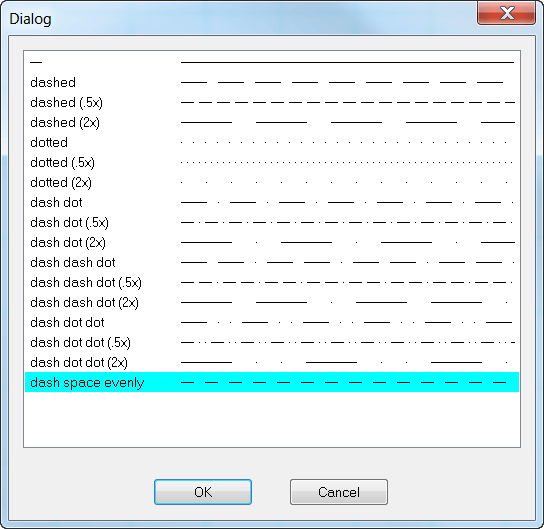The image size is (544, 529).
Task: Select the 'dotted' line style
Action: tap(272, 143)
